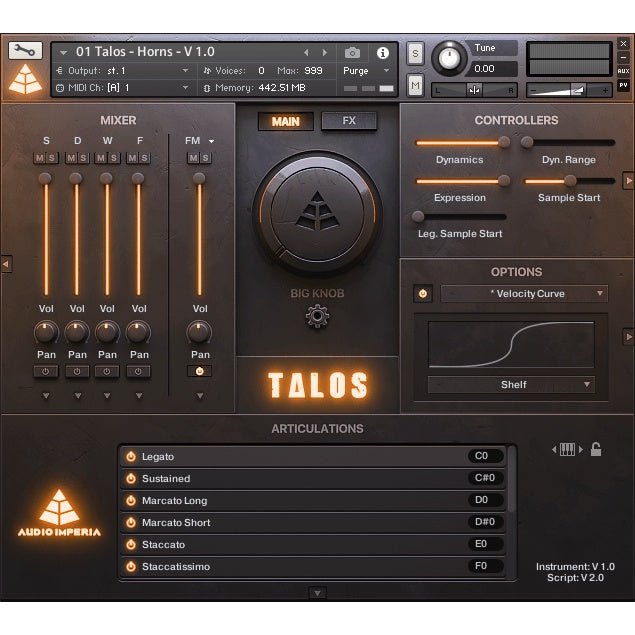The width and height of the screenshot is (635, 635).
Task: Adjust the Leg. Sample Start slider
Action: point(460,217)
